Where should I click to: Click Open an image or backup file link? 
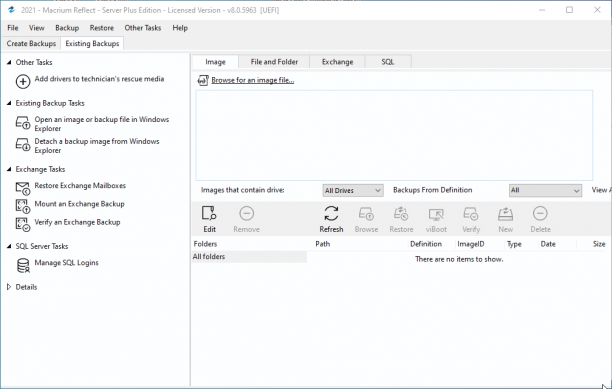click(101, 124)
